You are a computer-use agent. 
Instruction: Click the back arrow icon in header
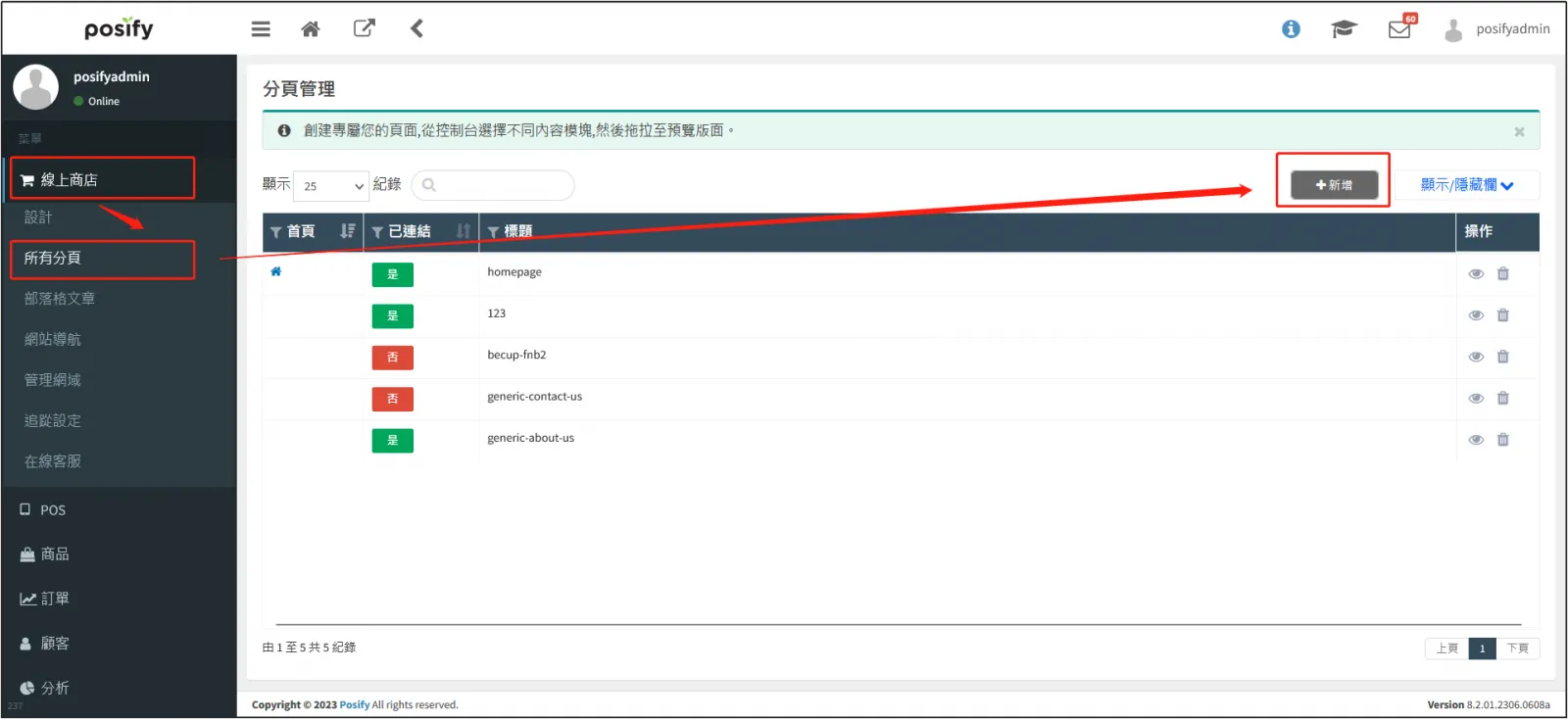416,28
